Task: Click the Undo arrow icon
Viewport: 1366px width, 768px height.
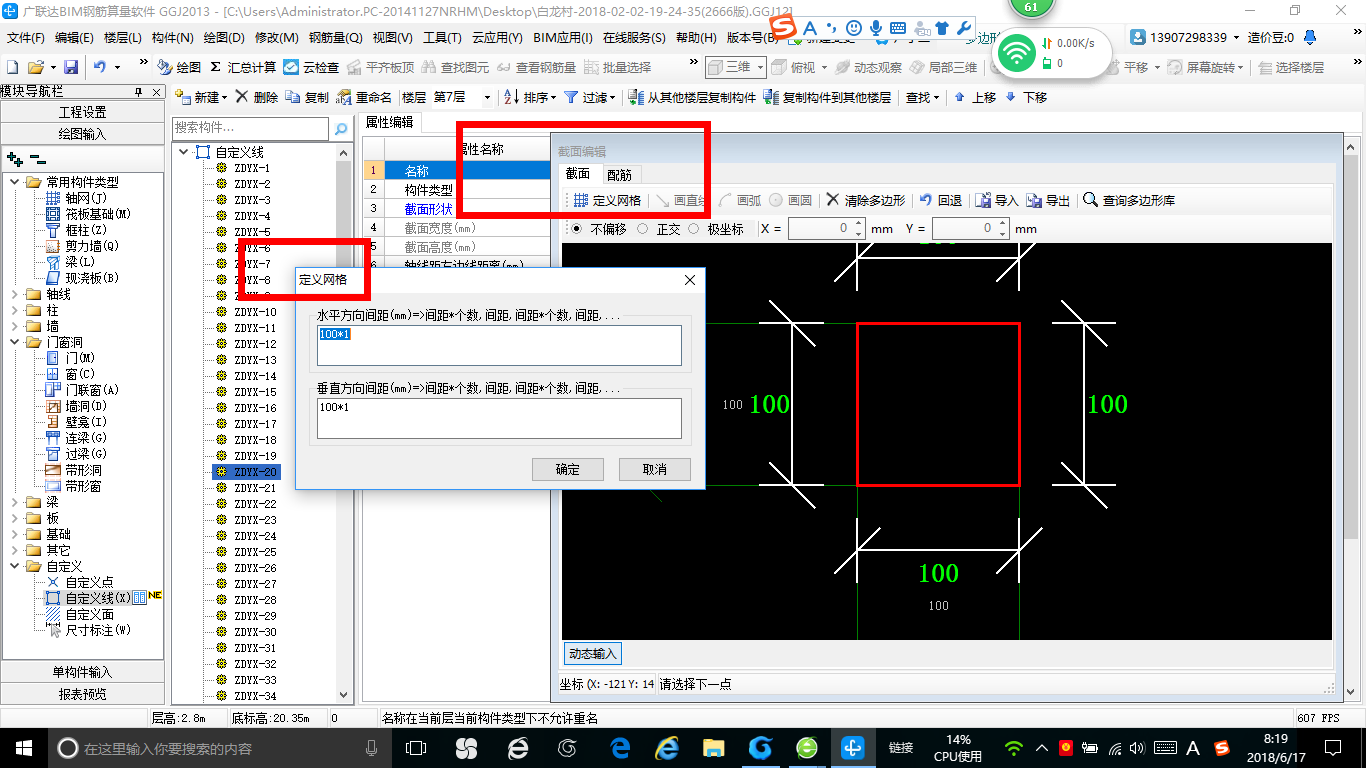Action: point(100,67)
